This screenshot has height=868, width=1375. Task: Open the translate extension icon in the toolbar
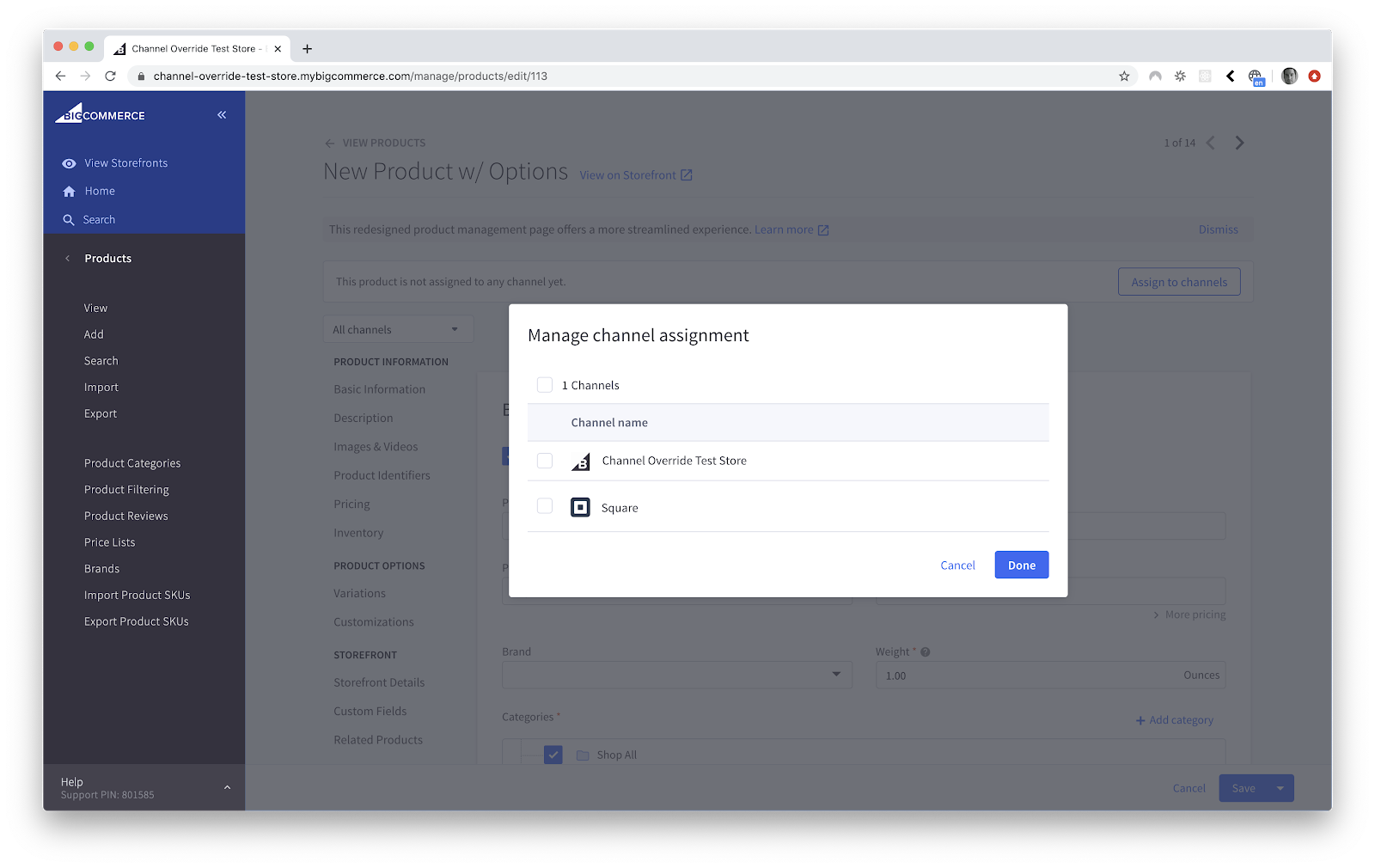click(x=1256, y=76)
